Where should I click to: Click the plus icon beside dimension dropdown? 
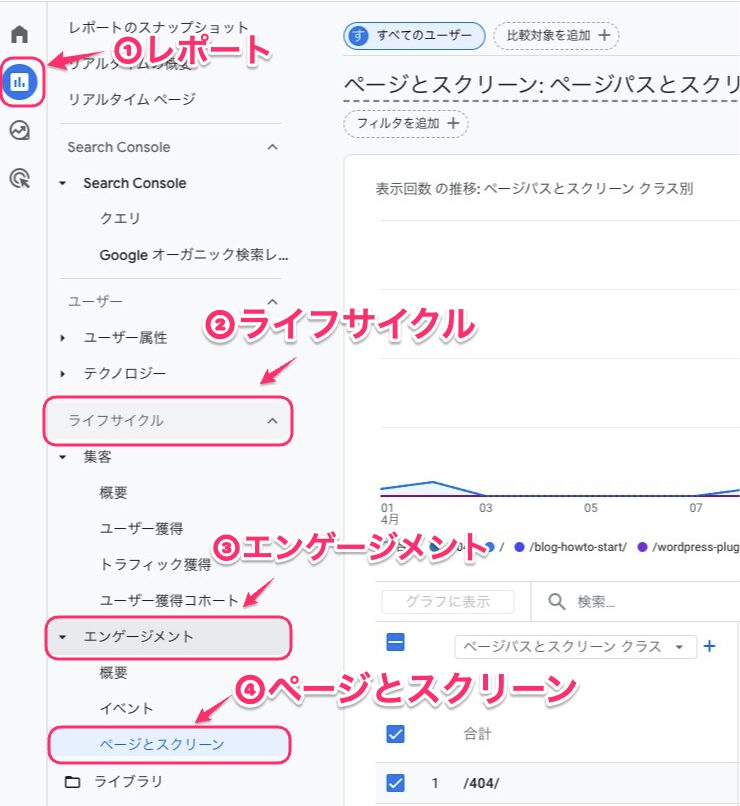[x=710, y=646]
